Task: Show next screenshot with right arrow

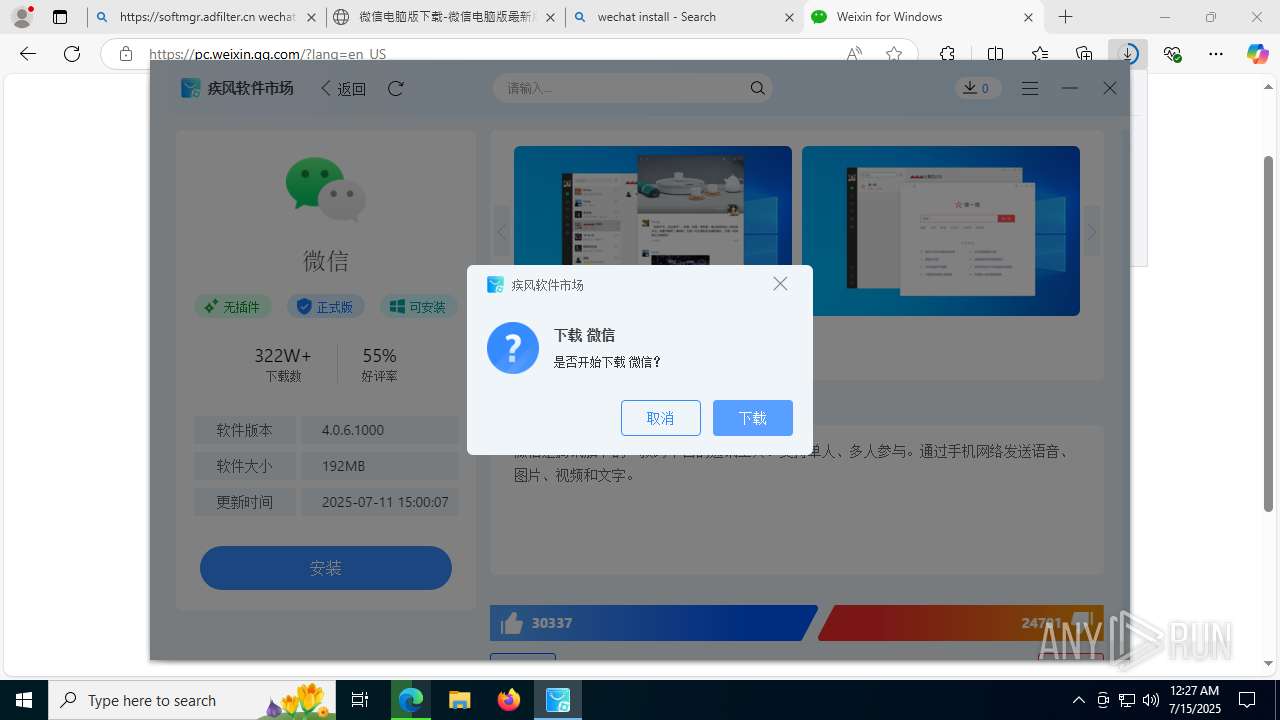Action: [x=1091, y=231]
